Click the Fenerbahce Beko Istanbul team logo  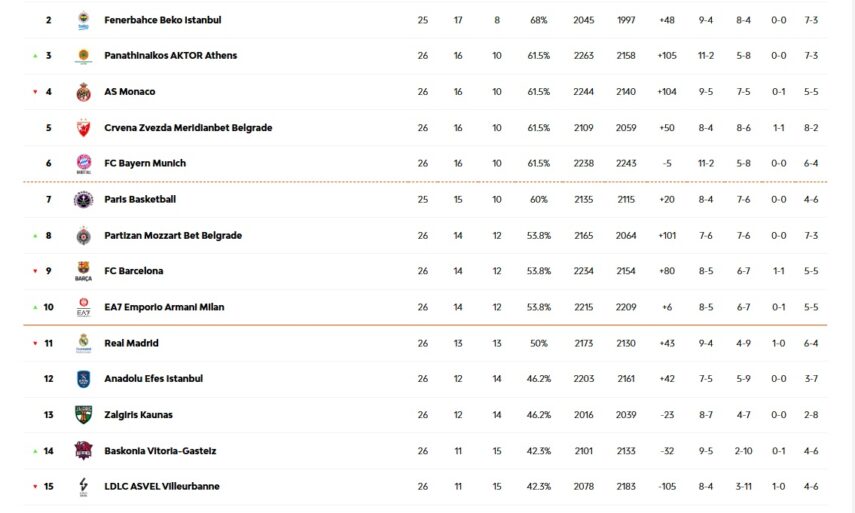coord(84,20)
